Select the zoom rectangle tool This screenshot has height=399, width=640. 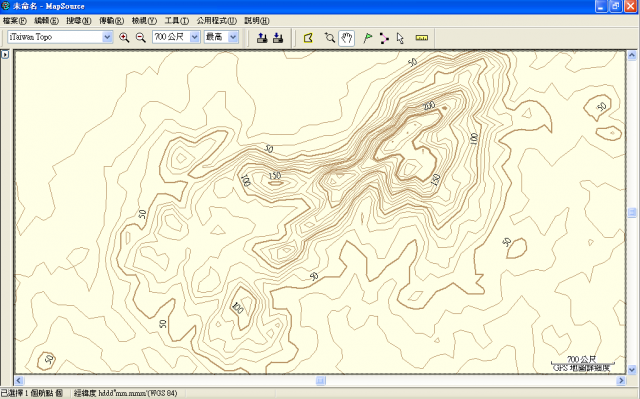click(329, 38)
